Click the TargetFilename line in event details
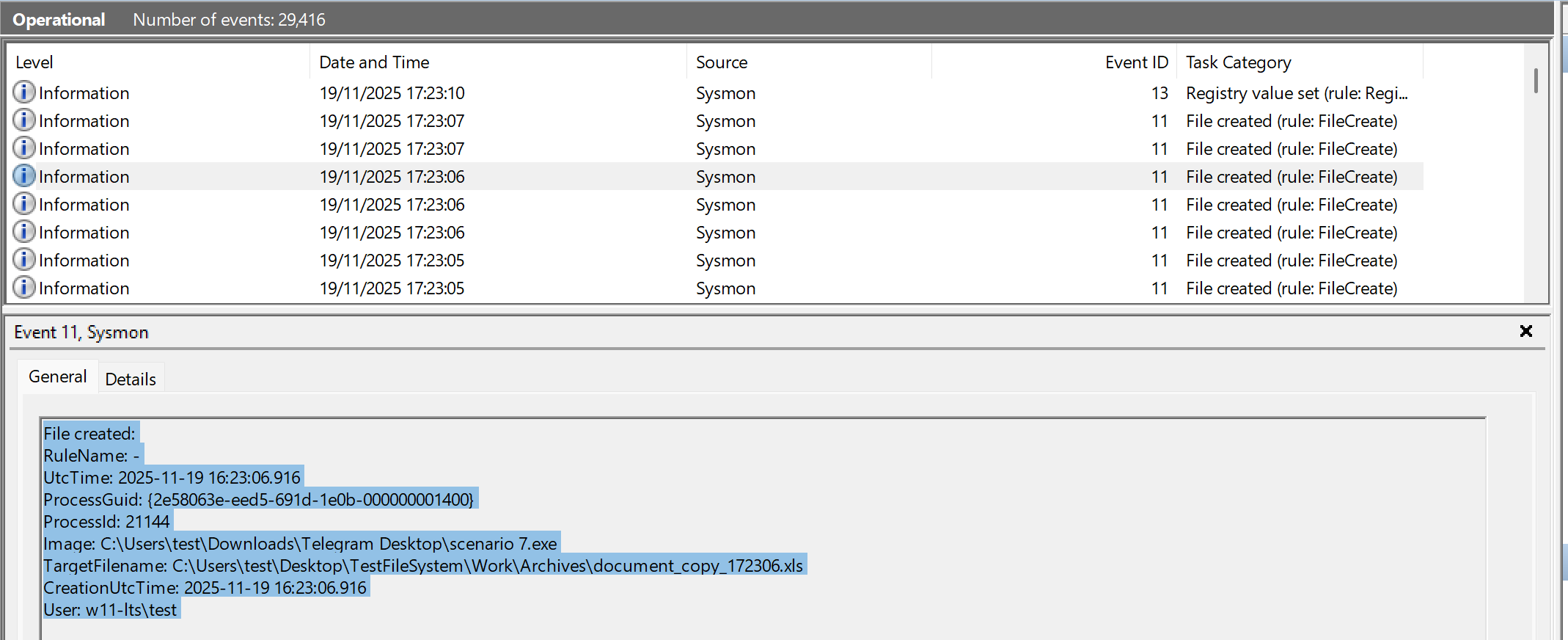Viewport: 1568px width, 640px height. (423, 566)
